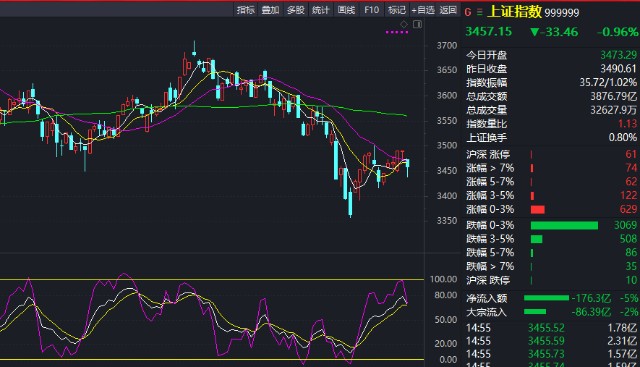Click the net inflow value -176.3亿
Image resolution: width=640 pixels, height=367 pixels.
coord(591,298)
